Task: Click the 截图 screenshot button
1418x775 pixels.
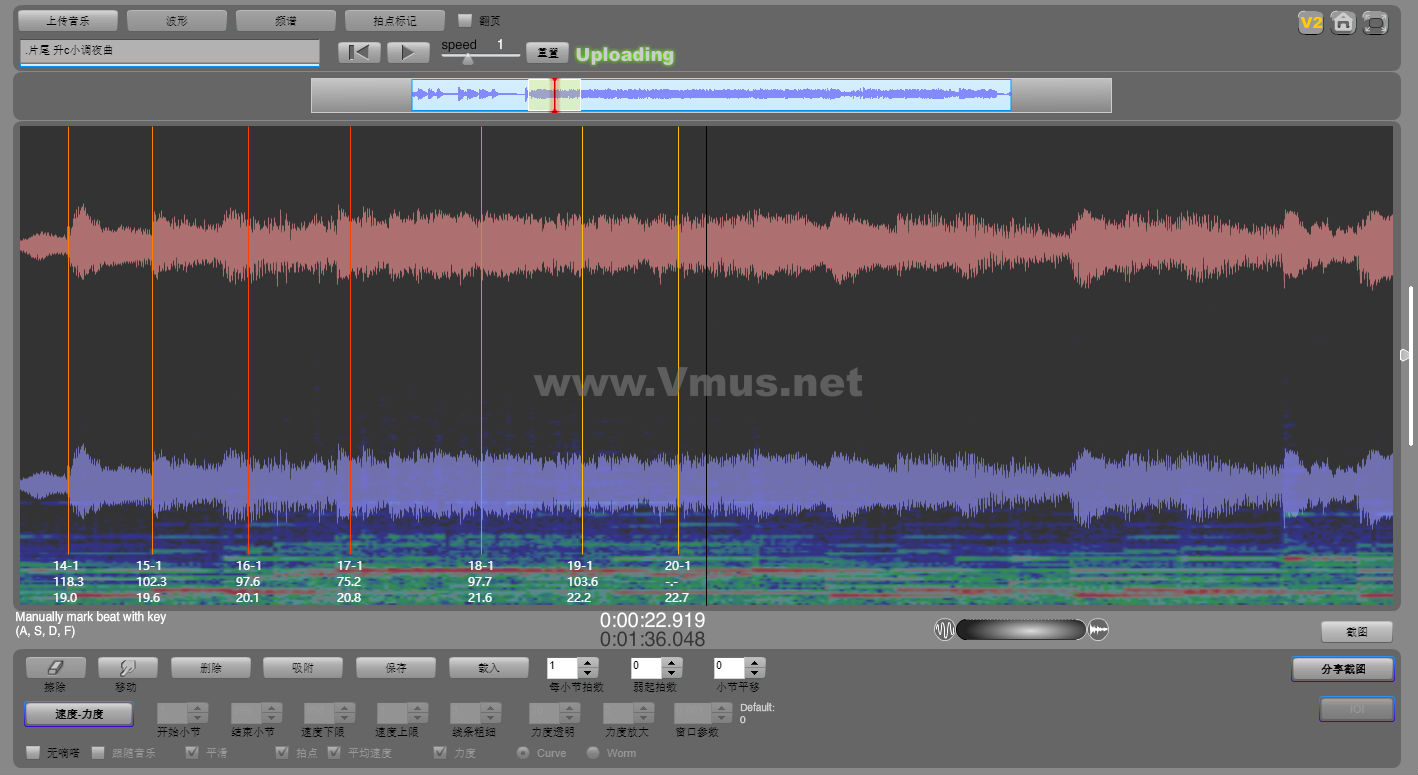Action: pyautogui.click(x=1357, y=631)
